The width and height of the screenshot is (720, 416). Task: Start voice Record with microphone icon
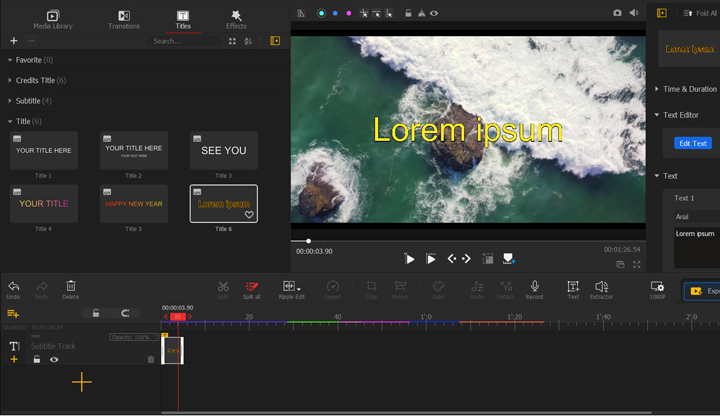pyautogui.click(x=534, y=287)
